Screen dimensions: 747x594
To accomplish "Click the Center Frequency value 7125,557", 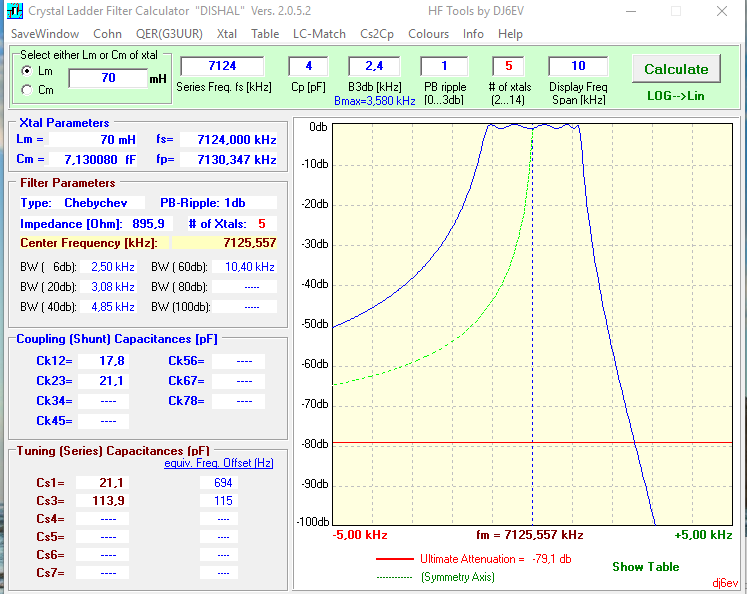I will click(224, 243).
